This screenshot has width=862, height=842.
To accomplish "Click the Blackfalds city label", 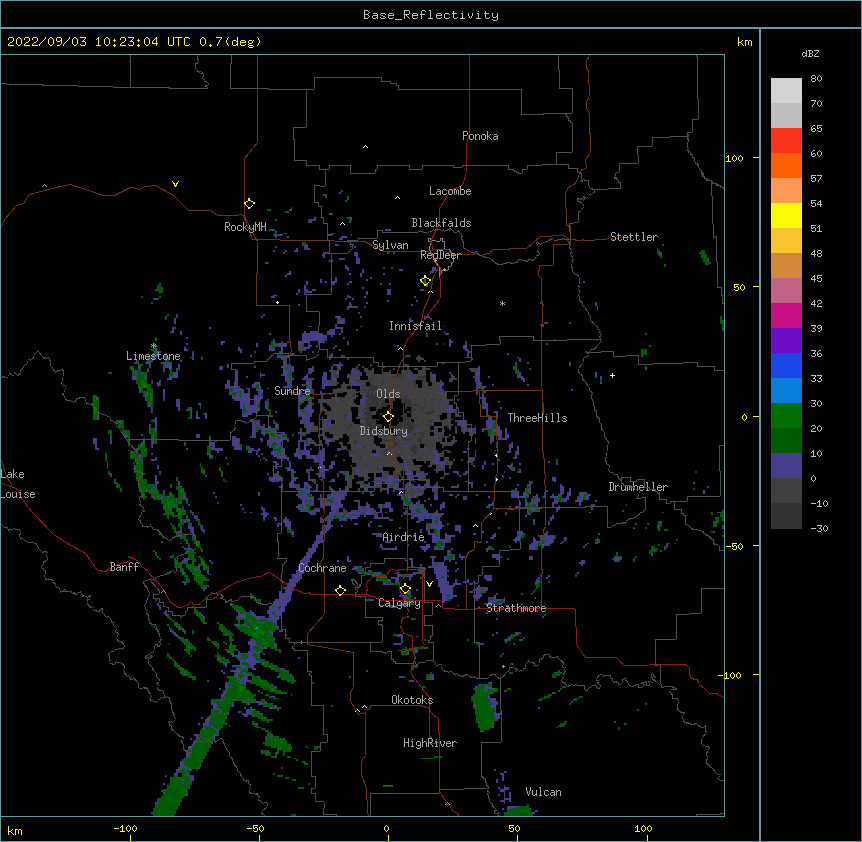I will point(441,223).
